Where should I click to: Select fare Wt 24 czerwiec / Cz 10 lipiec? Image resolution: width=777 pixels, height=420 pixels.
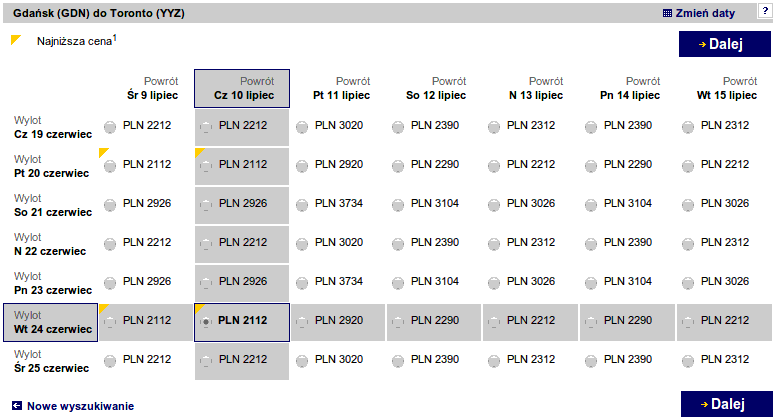[206, 322]
